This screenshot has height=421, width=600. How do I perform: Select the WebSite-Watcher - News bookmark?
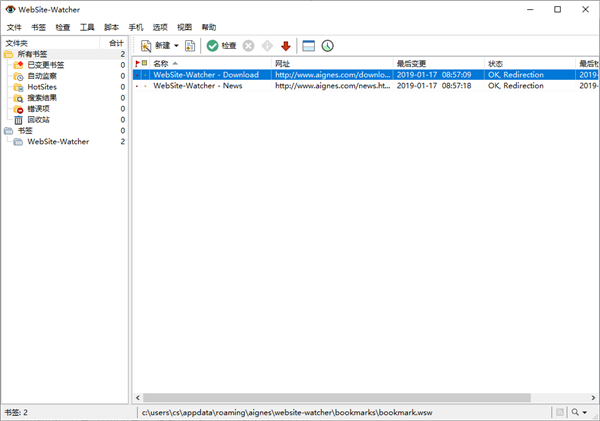point(198,86)
